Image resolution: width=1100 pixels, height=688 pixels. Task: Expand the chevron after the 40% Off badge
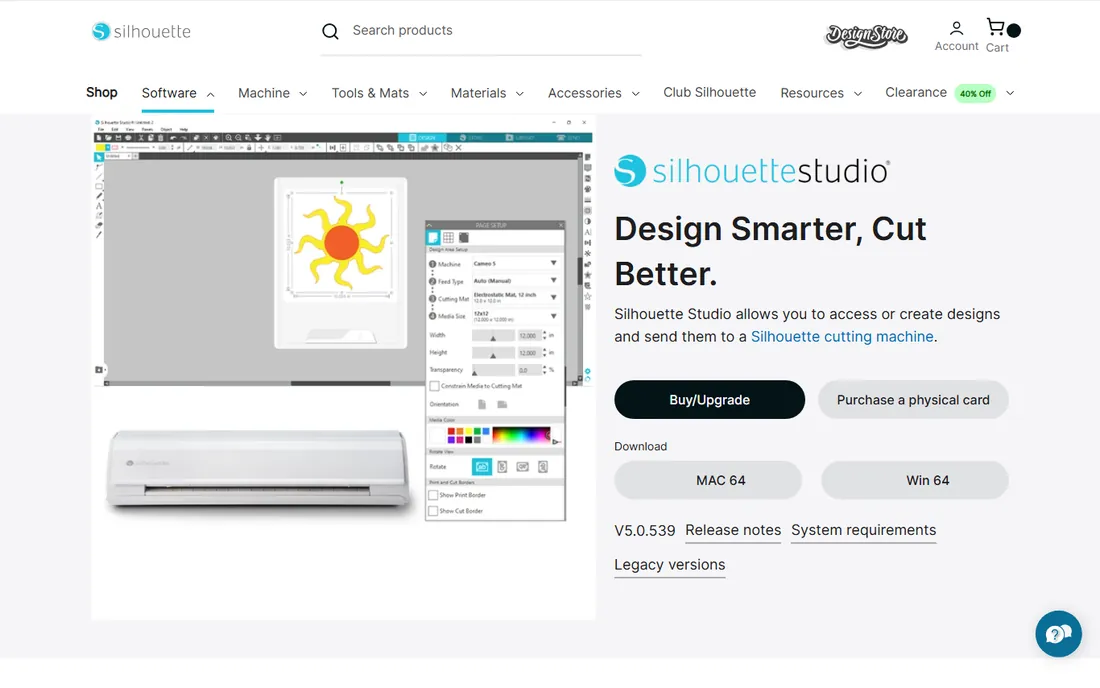click(x=1010, y=93)
